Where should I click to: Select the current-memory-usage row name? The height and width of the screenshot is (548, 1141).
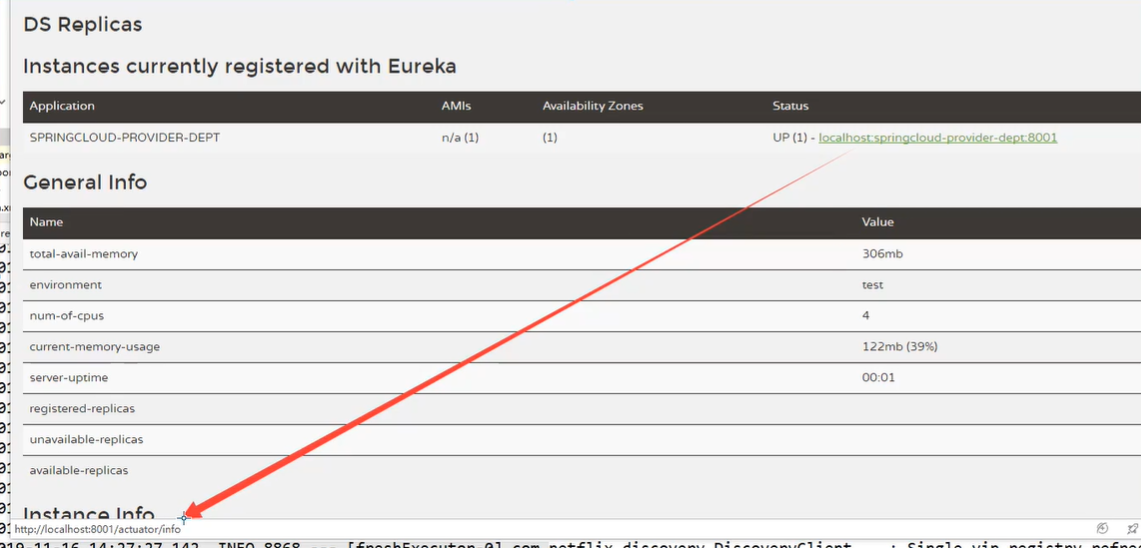[95, 347]
